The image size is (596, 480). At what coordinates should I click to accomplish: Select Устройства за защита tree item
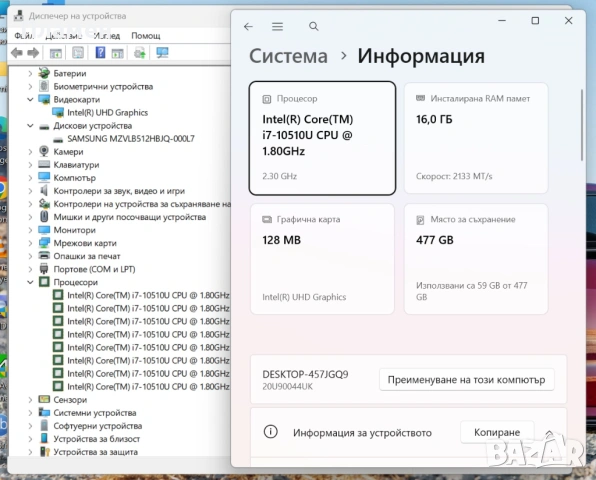click(x=95, y=452)
